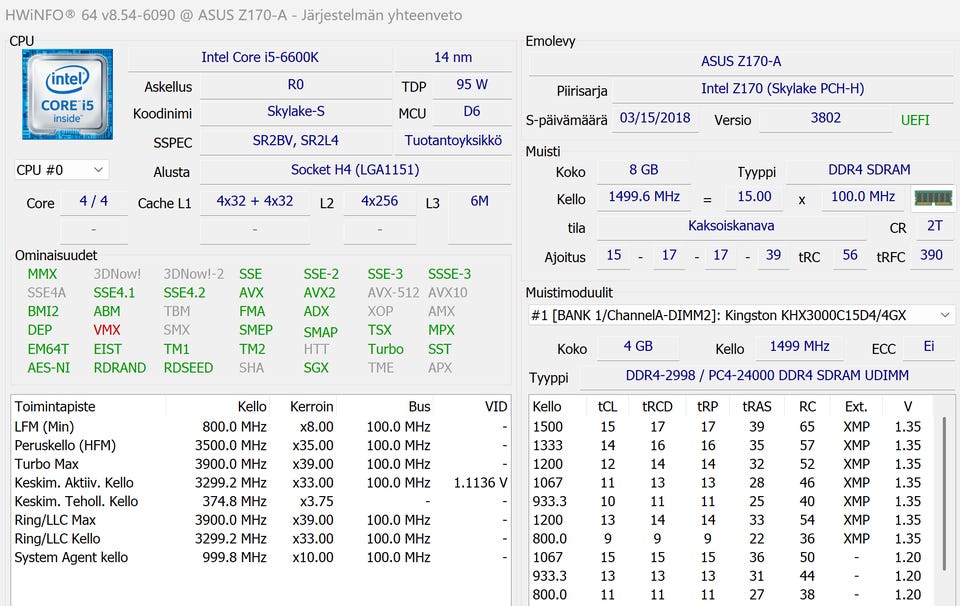The width and height of the screenshot is (960, 606).
Task: Select the Peruskello (HFM) row
Action: pos(261,445)
